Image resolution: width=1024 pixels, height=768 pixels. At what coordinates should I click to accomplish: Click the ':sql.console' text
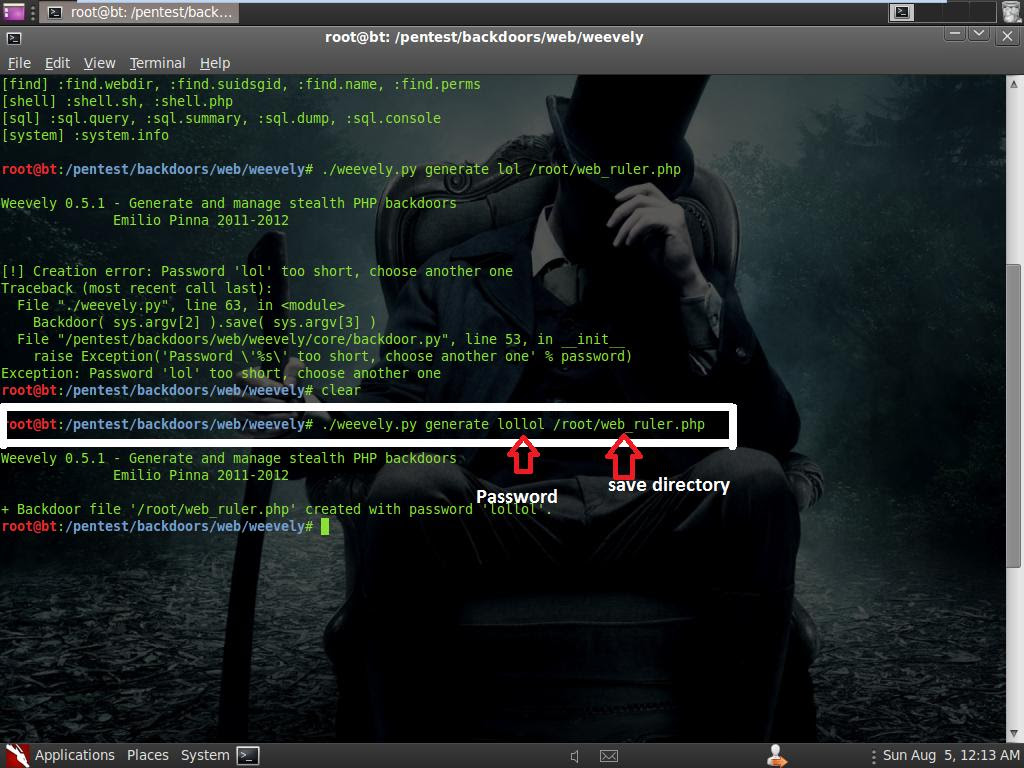click(x=393, y=118)
